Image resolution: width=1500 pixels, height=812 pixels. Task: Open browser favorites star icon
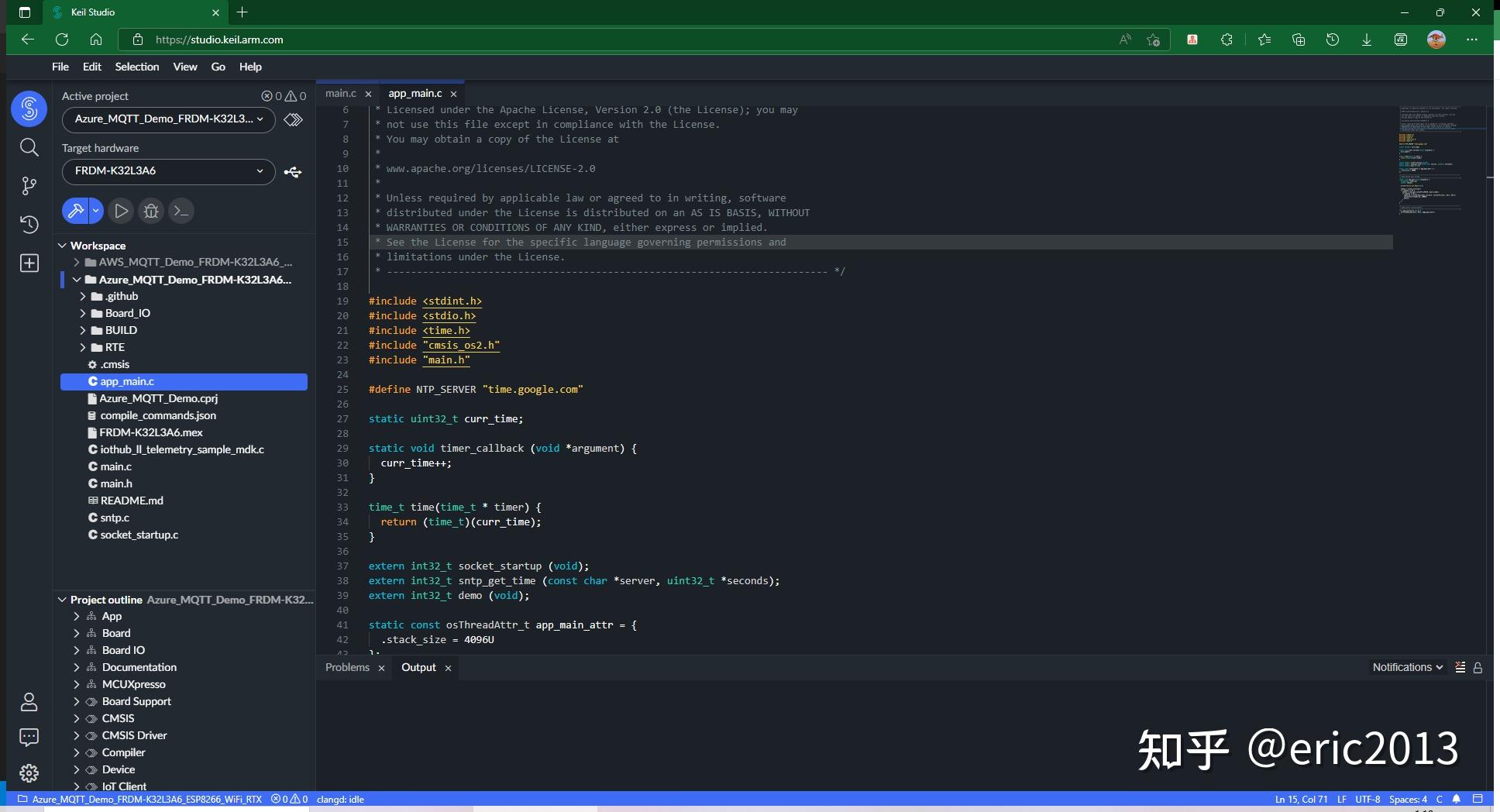coord(1264,40)
